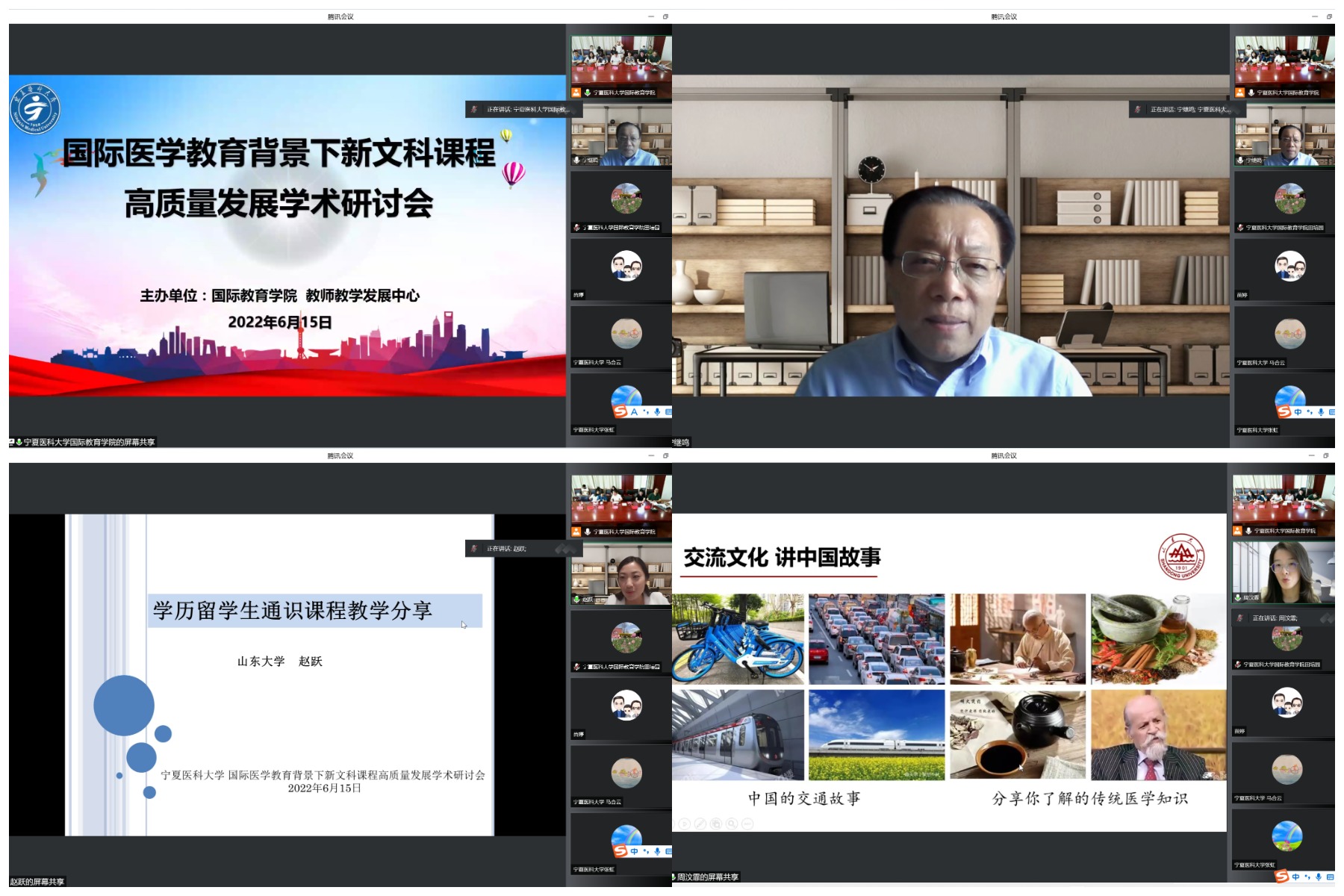Click the 宁夏医科大学国际教育学院的屏幕共享 label
Screen dimensions: 1344x896
(88, 442)
